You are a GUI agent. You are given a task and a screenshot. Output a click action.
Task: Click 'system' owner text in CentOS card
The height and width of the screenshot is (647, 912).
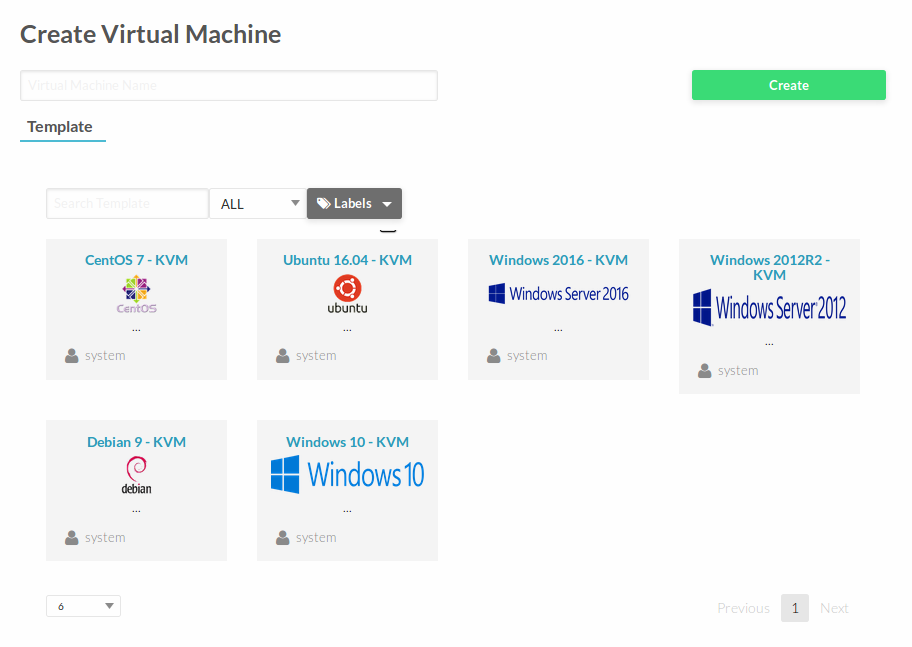pos(105,356)
